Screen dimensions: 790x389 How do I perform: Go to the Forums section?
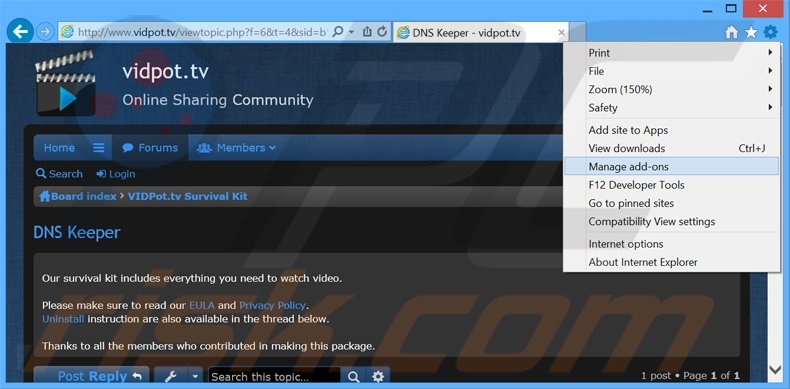(x=150, y=148)
